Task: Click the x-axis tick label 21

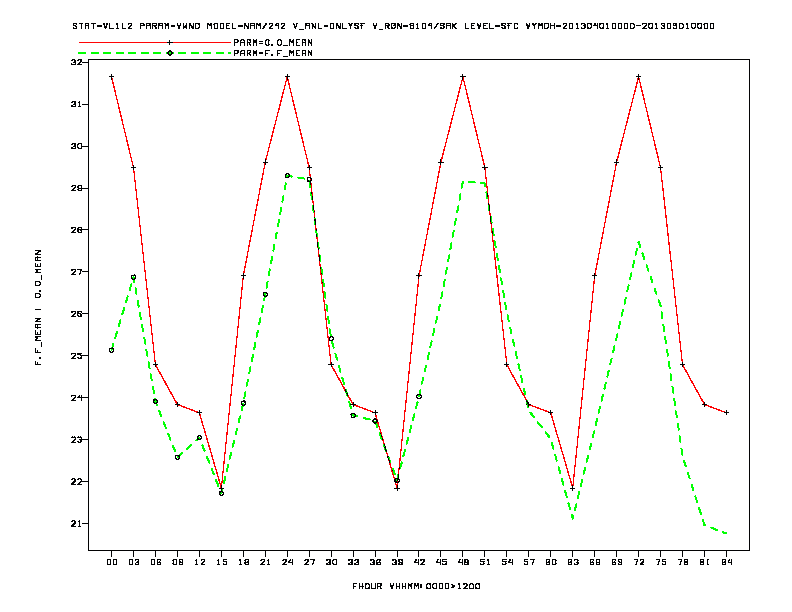Action: coord(266,562)
